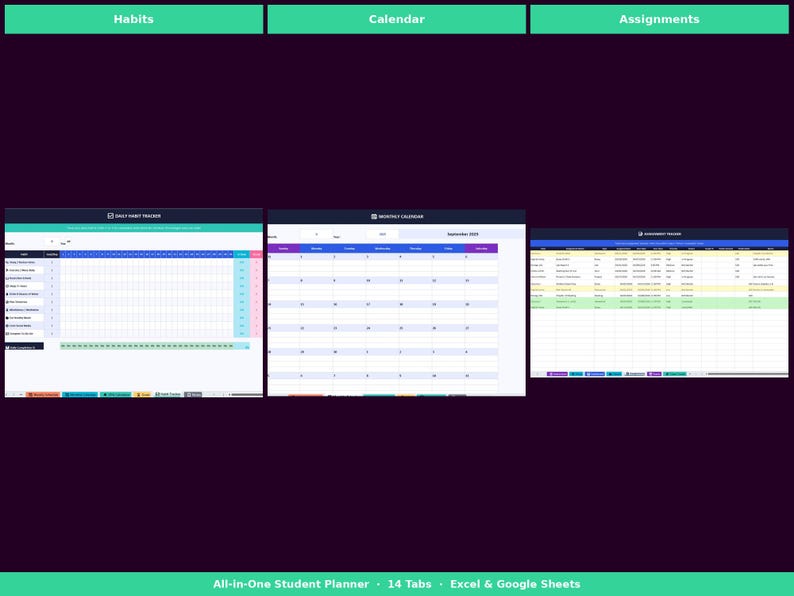Select the Year input cell in Monthly Calendar
The height and width of the screenshot is (596, 794).
382,234
